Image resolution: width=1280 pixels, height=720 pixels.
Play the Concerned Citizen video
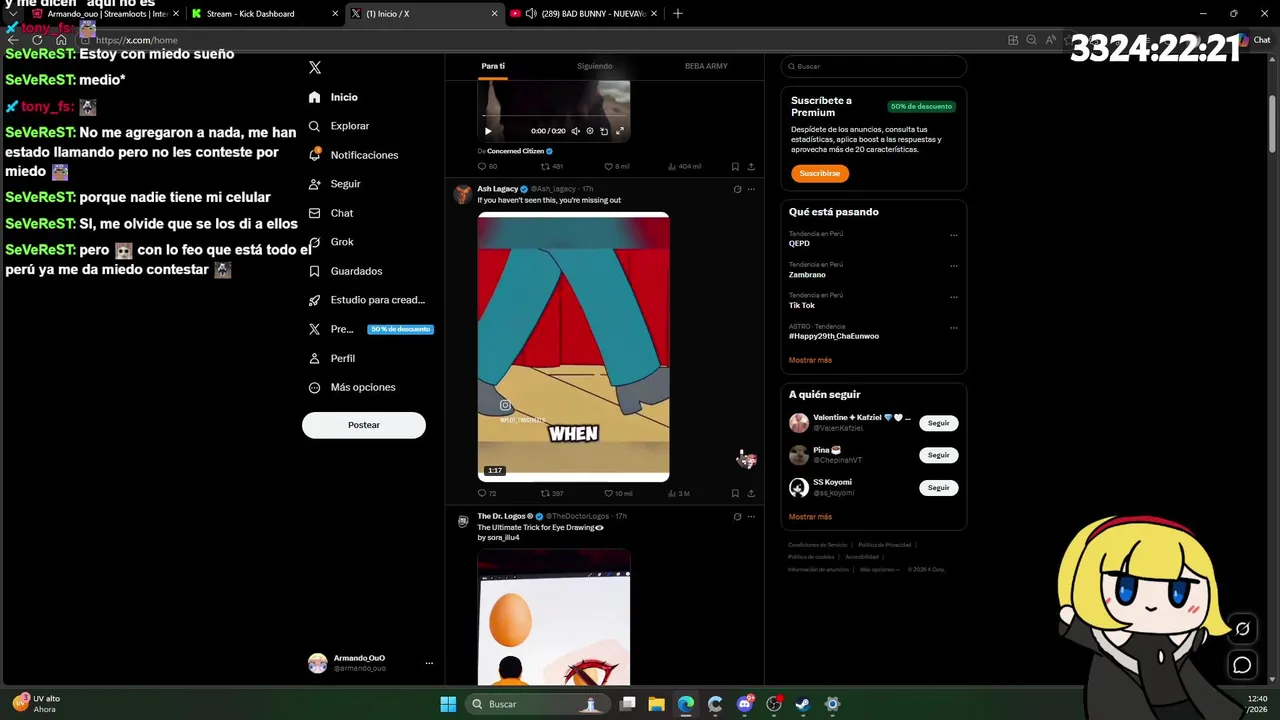488,131
